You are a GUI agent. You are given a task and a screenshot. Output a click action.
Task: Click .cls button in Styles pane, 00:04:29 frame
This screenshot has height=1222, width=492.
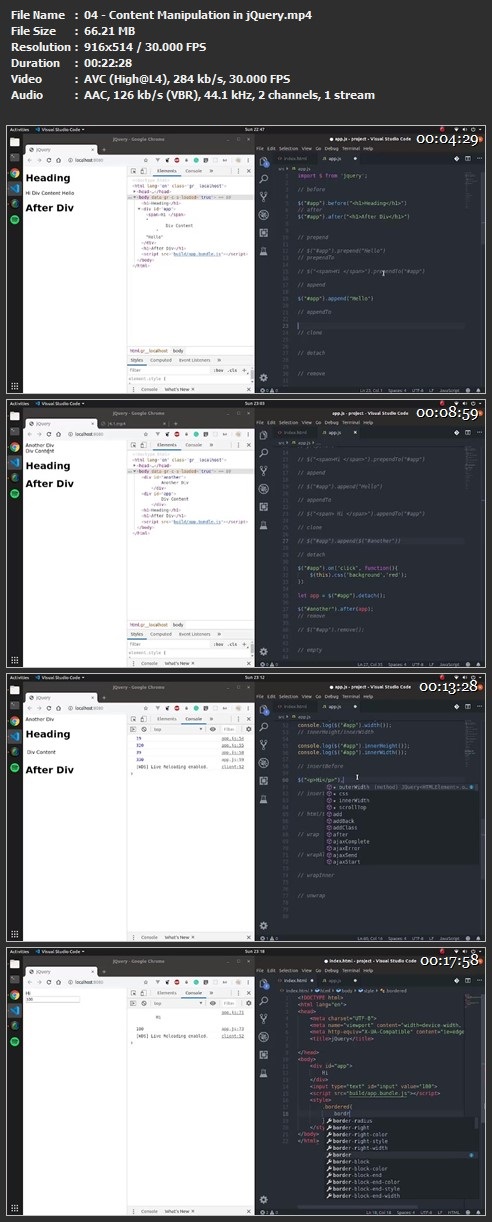232,370
